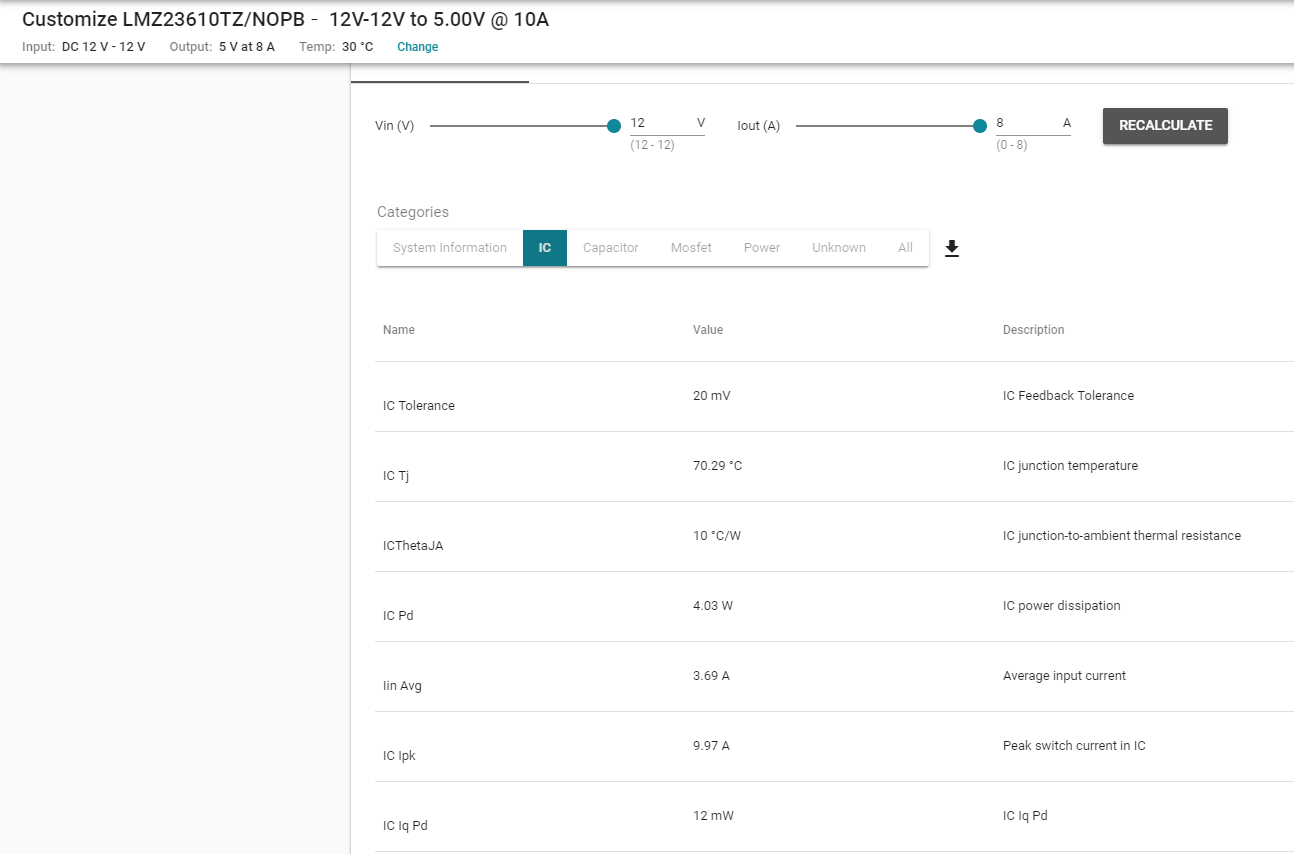Click the RECALCULATE button

[x=1165, y=126]
